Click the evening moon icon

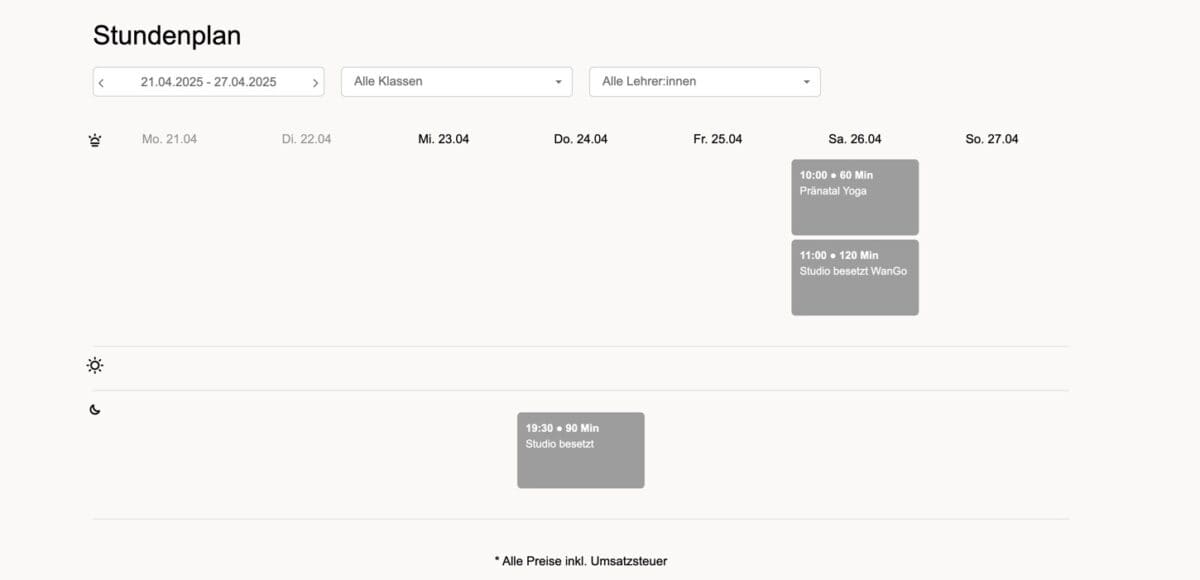(95, 410)
